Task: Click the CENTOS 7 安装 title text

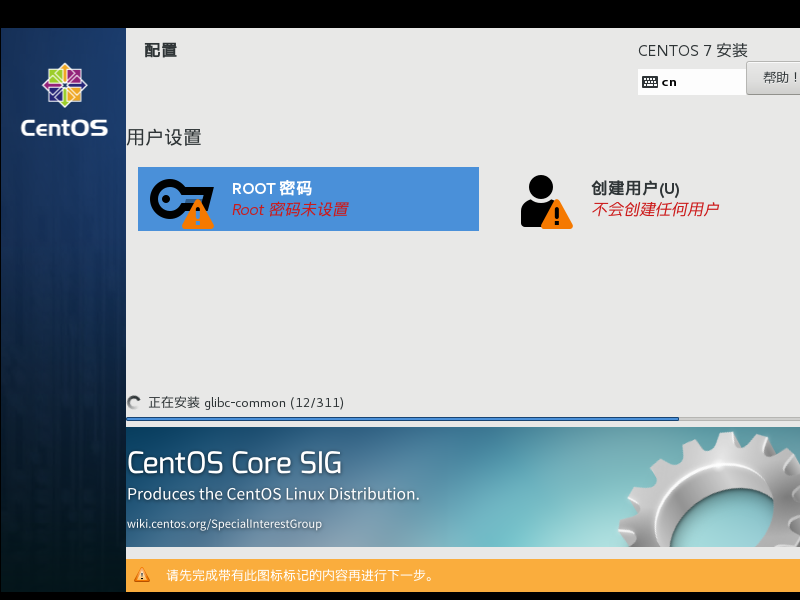Action: coord(692,51)
